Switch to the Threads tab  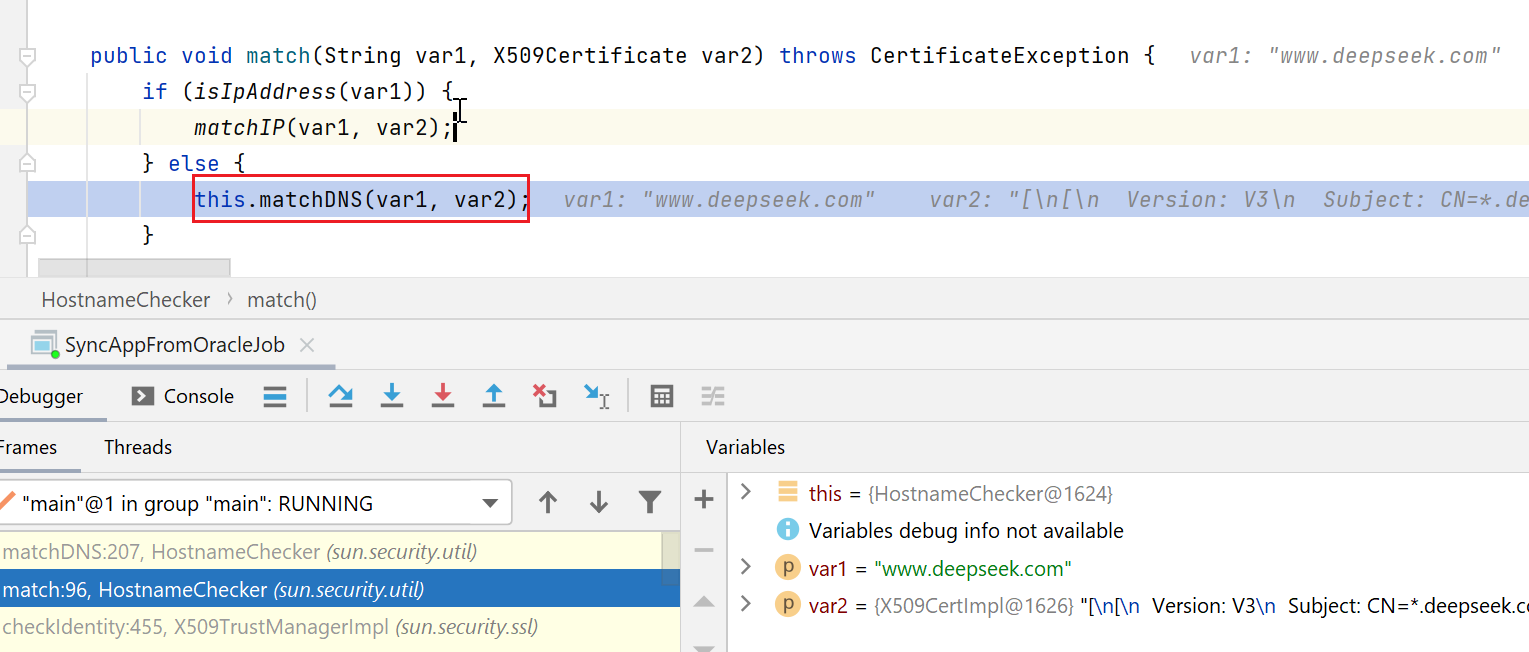tap(138, 447)
